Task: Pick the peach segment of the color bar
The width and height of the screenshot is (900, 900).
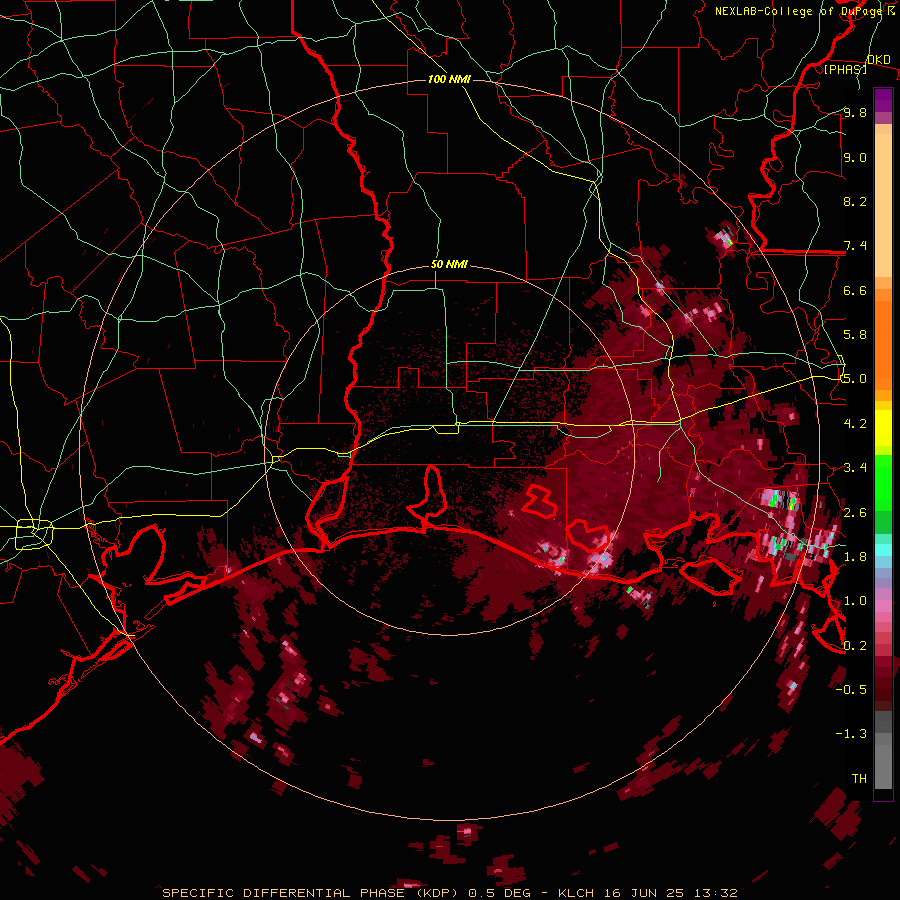Action: [x=883, y=205]
